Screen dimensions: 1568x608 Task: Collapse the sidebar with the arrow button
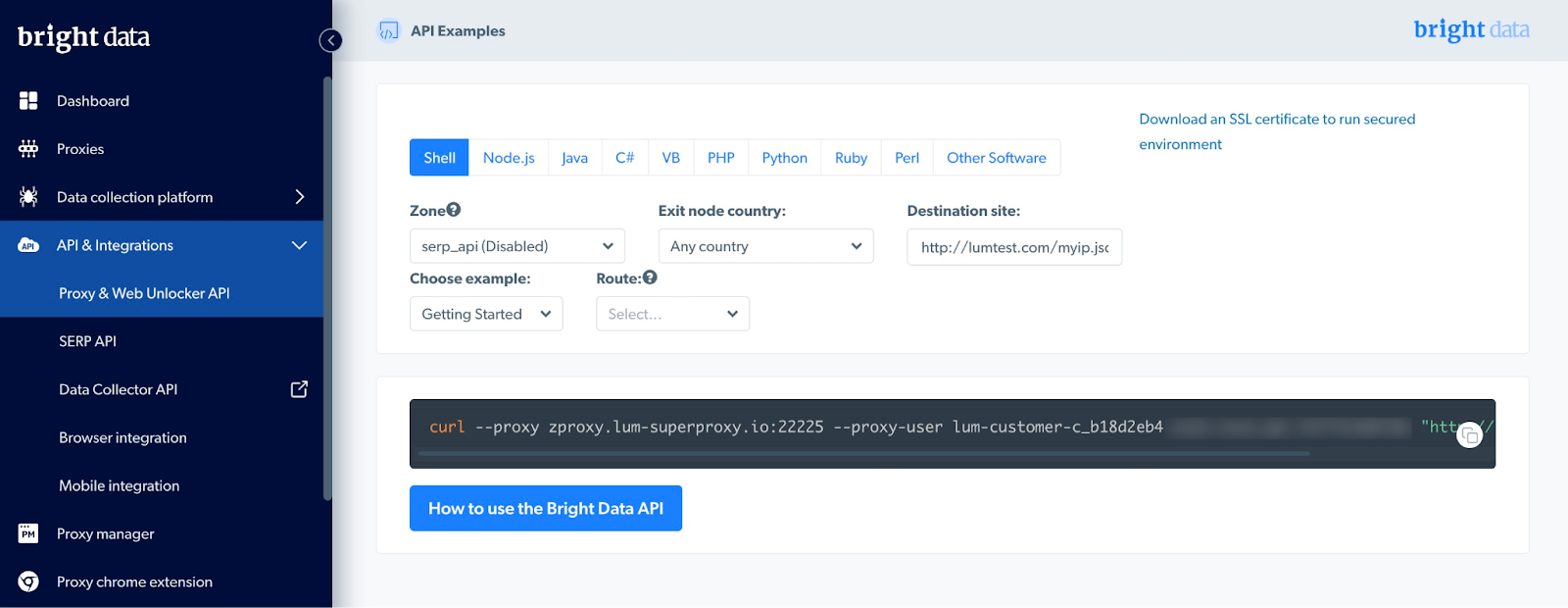pos(330,40)
